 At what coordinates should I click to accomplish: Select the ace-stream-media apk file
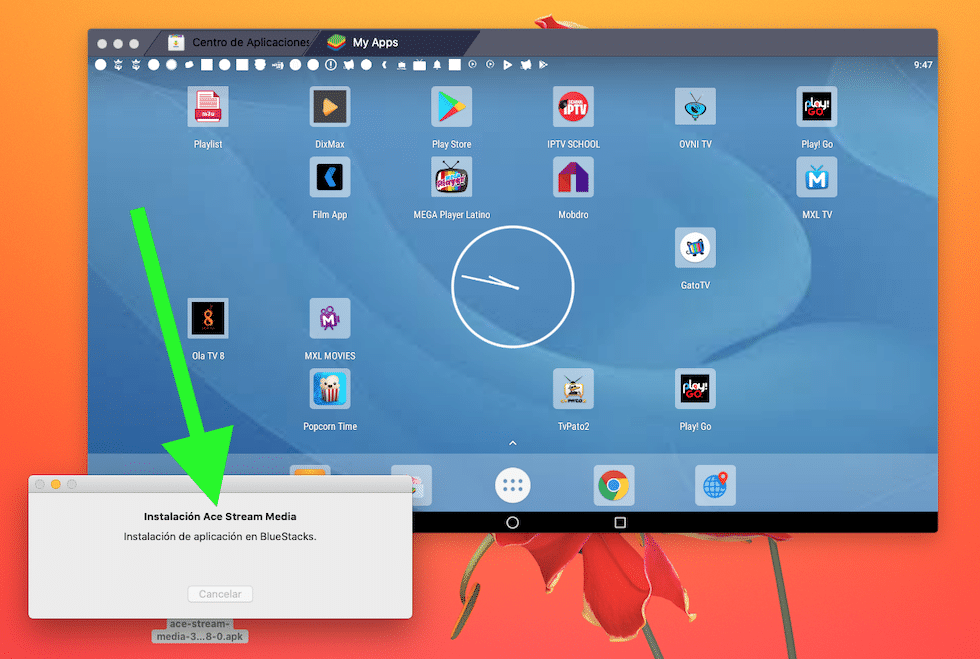tap(199, 628)
